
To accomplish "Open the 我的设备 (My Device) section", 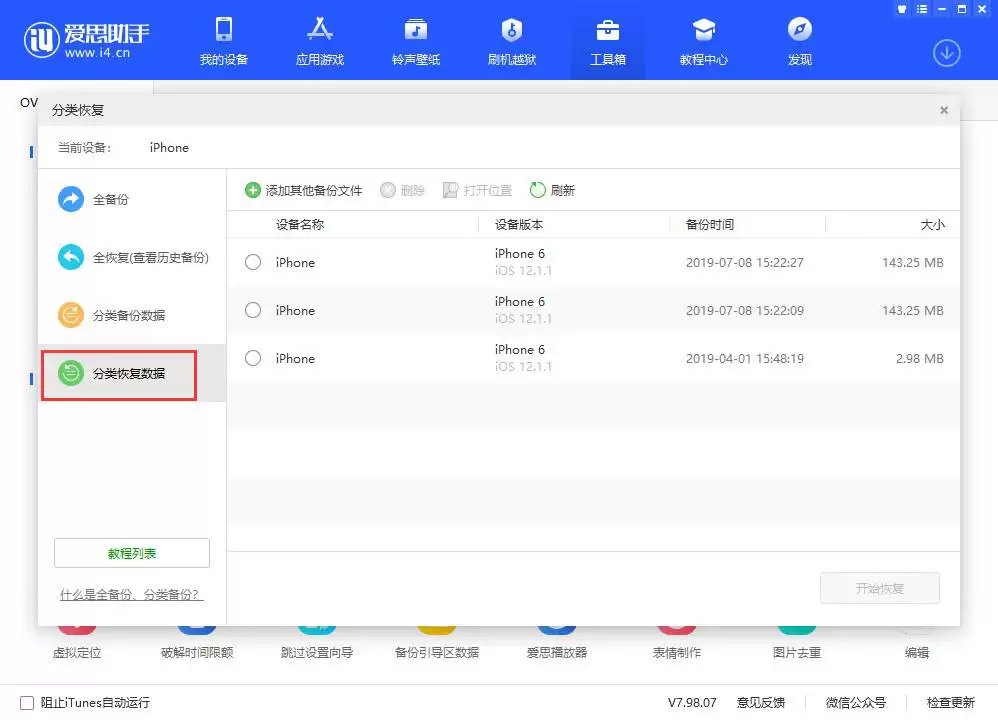I will 223,41.
